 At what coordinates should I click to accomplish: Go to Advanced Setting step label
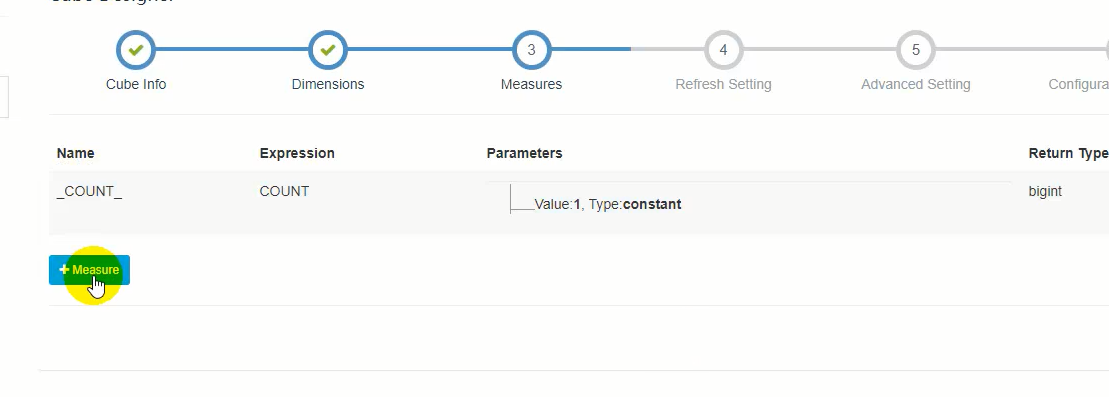pyautogui.click(x=915, y=84)
